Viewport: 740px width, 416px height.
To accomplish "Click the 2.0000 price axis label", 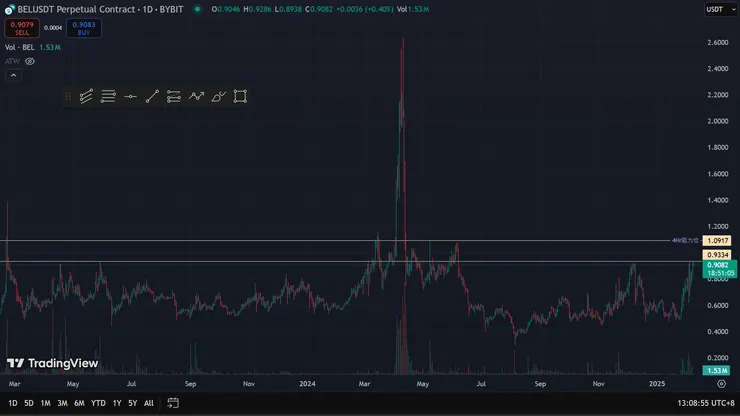I will (717, 121).
